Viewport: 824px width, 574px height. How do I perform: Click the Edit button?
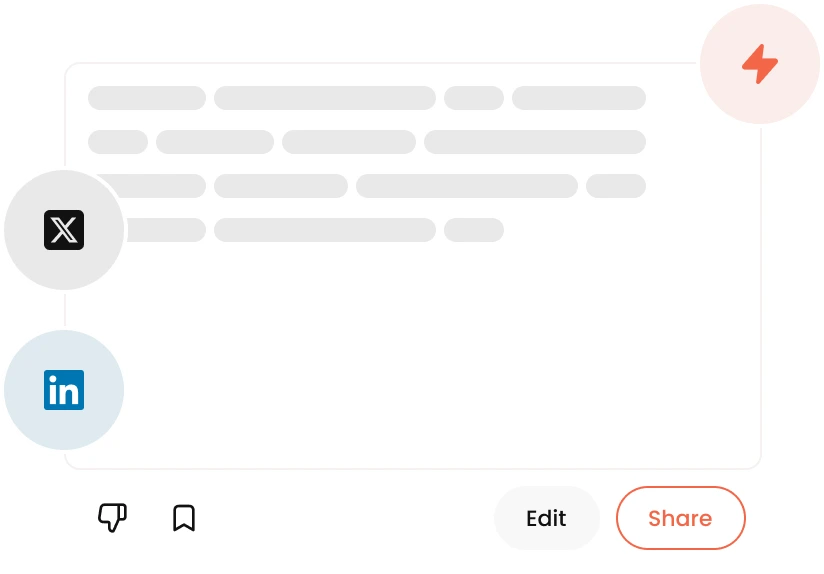547,518
